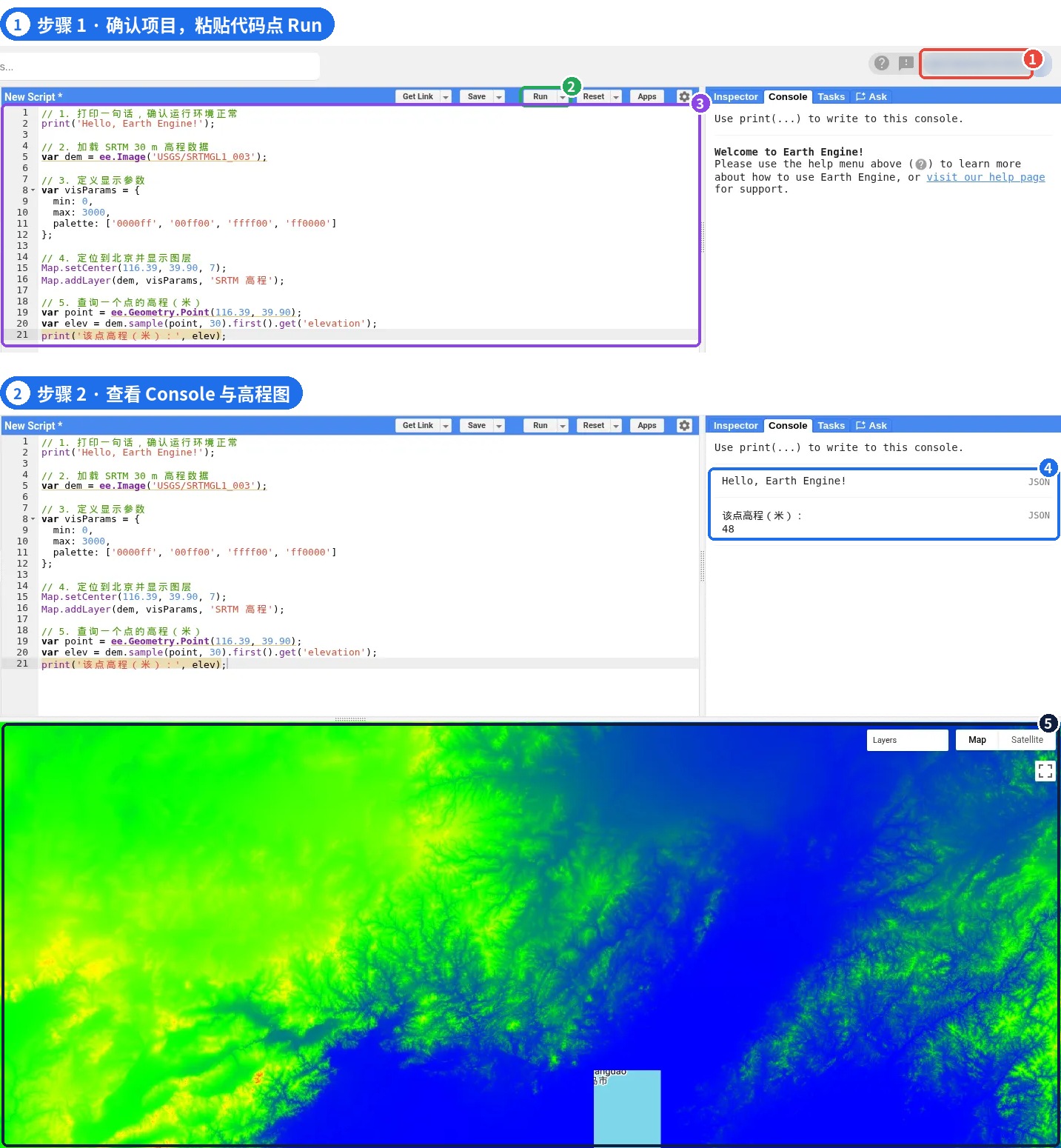This screenshot has height=1148, width=1061.
Task: Collapse the visParams code fold on line 8, top editor
Action: [x=33, y=190]
